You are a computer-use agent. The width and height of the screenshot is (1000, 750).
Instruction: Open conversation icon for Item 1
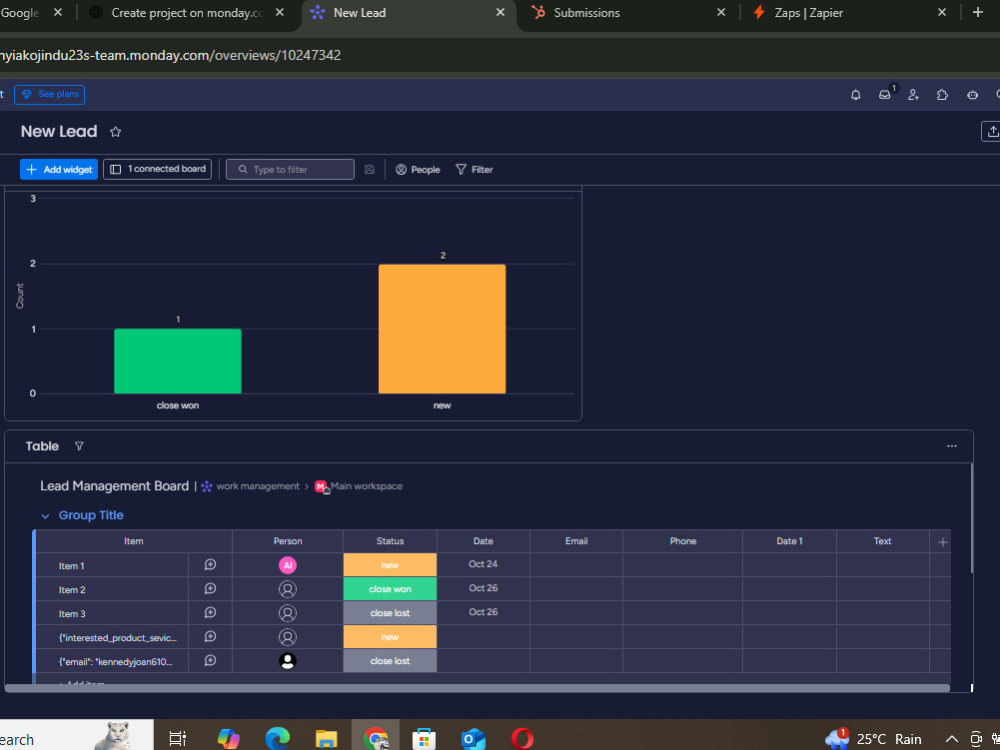pyautogui.click(x=210, y=565)
